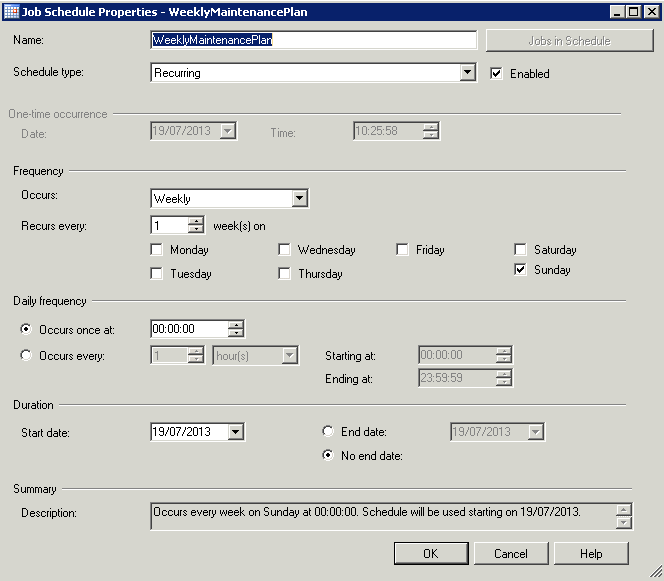Increase the Occurs once at time
Image resolution: width=664 pixels, height=581 pixels.
pyautogui.click(x=236, y=325)
